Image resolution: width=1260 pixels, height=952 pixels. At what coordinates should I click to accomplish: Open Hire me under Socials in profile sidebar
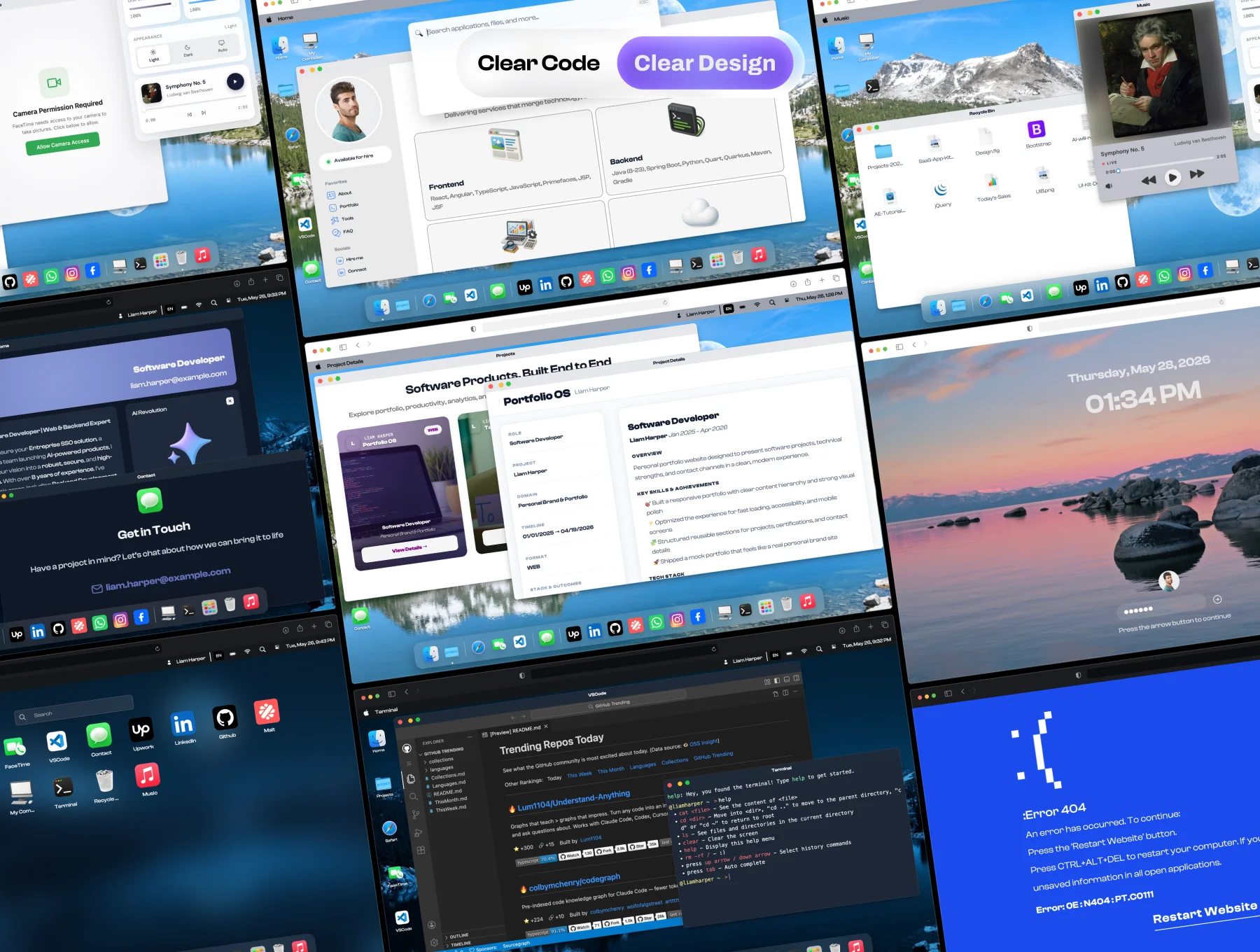350,260
